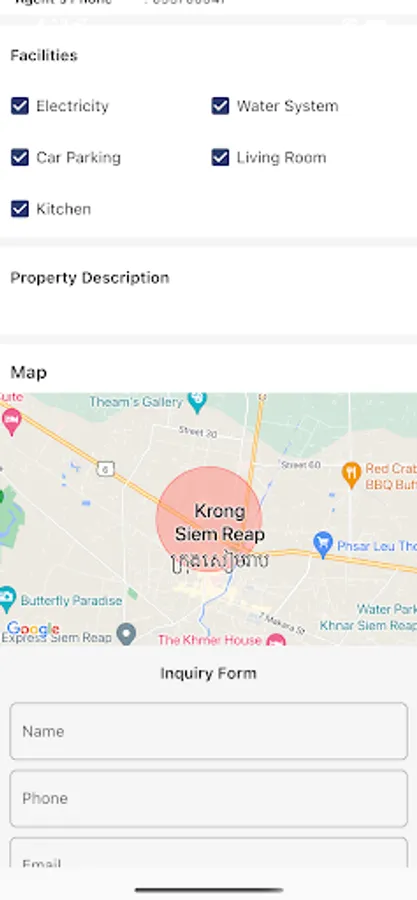Viewport: 417px width, 900px height.
Task: Focus the Phone input field
Action: click(209, 798)
